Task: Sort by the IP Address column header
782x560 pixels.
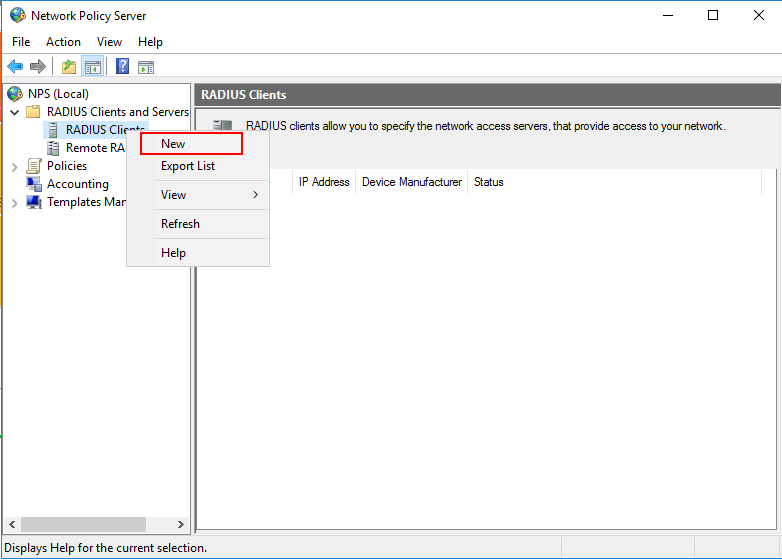Action: 324,182
